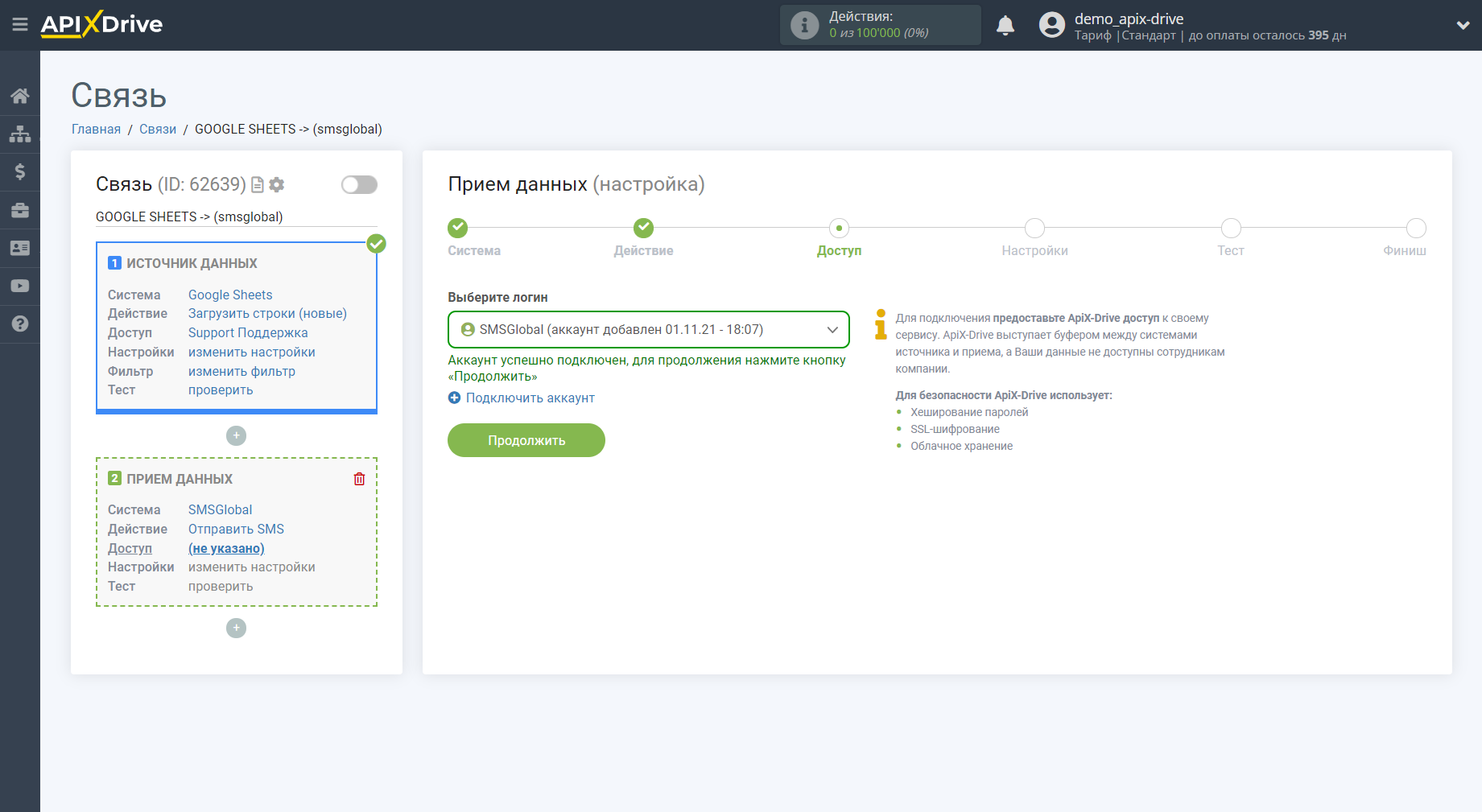Click the demo_apix-drive username

[1129, 19]
